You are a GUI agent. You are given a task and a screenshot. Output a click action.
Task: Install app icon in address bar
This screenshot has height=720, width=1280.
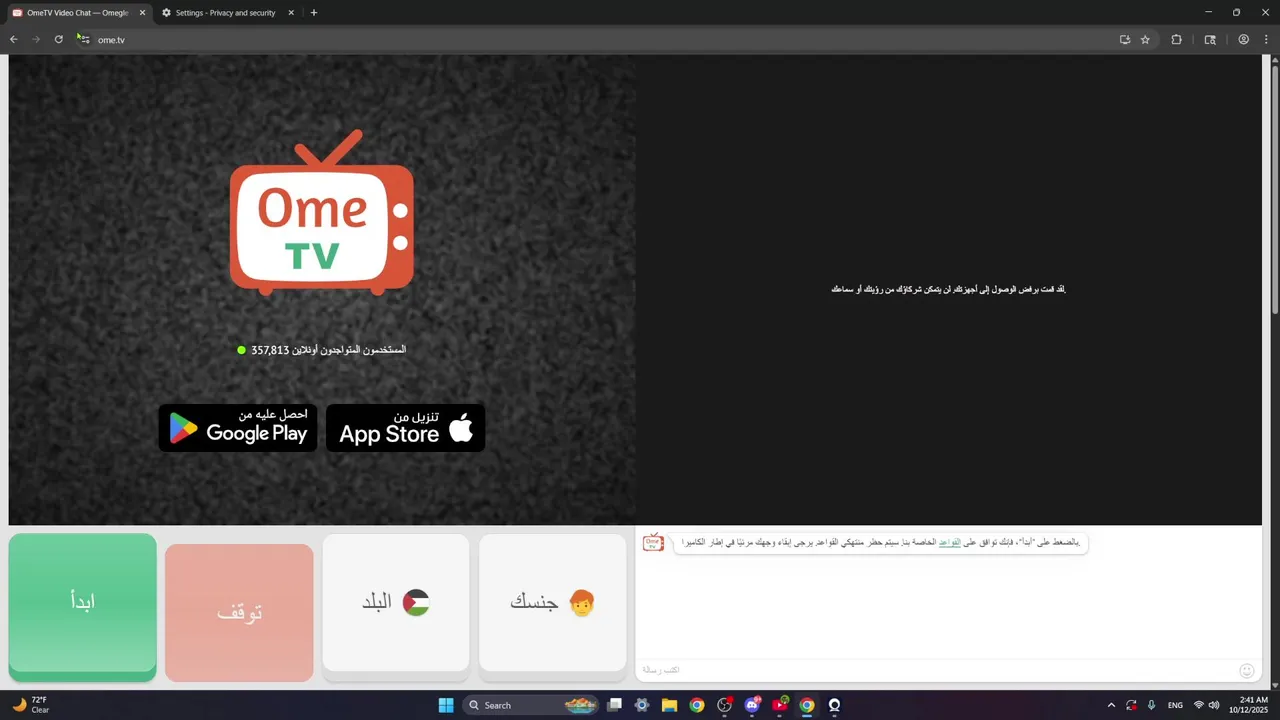pyautogui.click(x=1125, y=40)
